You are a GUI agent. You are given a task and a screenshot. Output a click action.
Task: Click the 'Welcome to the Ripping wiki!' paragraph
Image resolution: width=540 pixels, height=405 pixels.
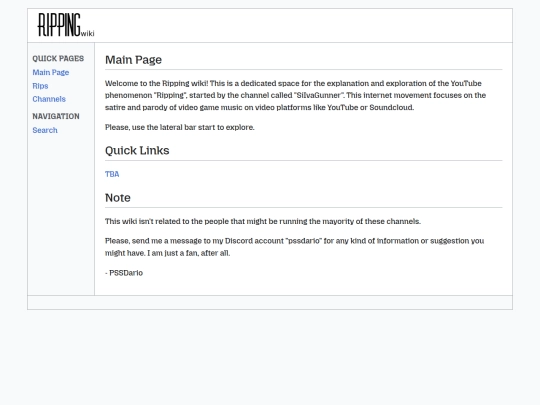click(295, 95)
